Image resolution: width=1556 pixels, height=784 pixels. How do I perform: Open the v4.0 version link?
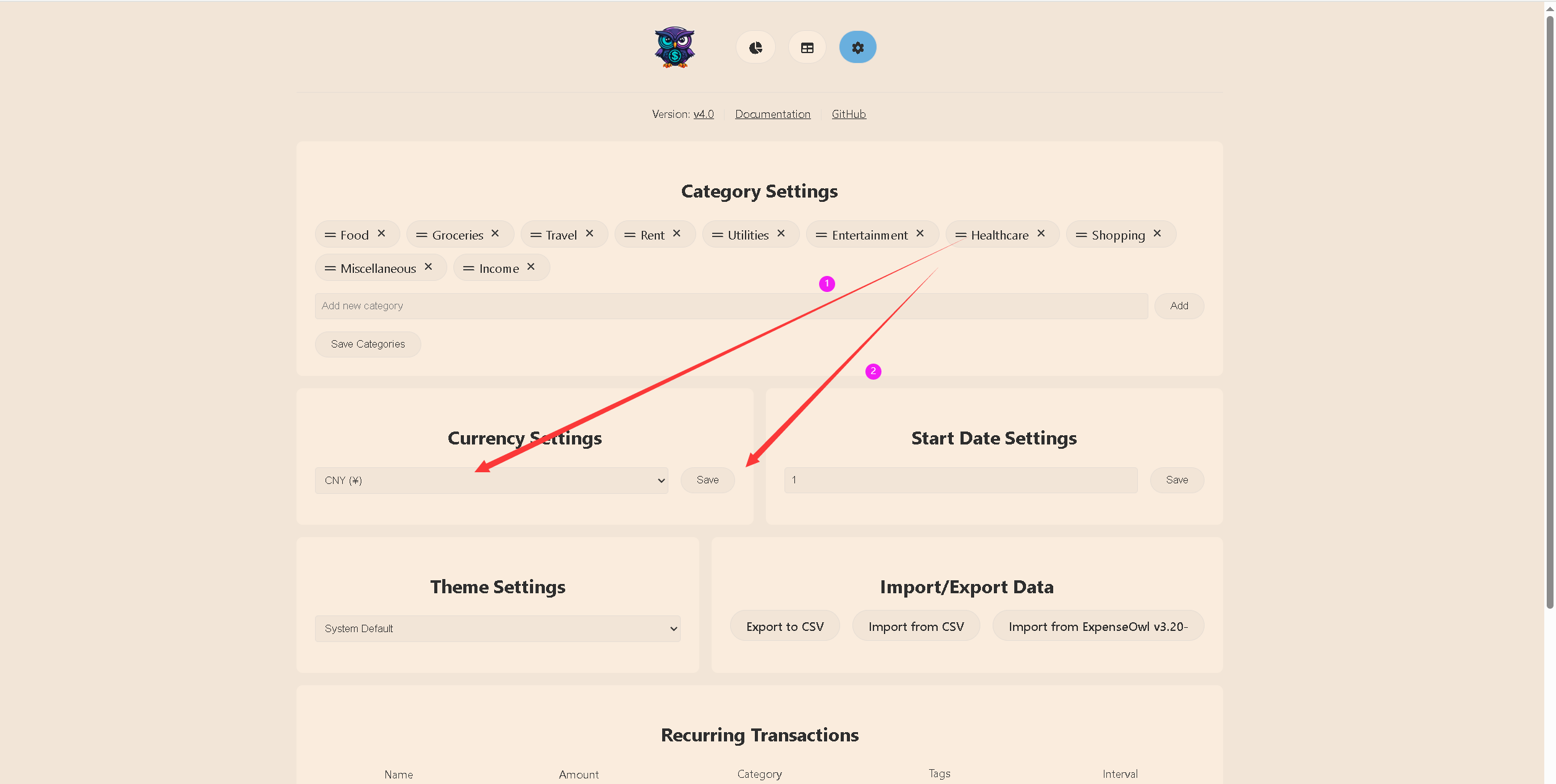703,114
